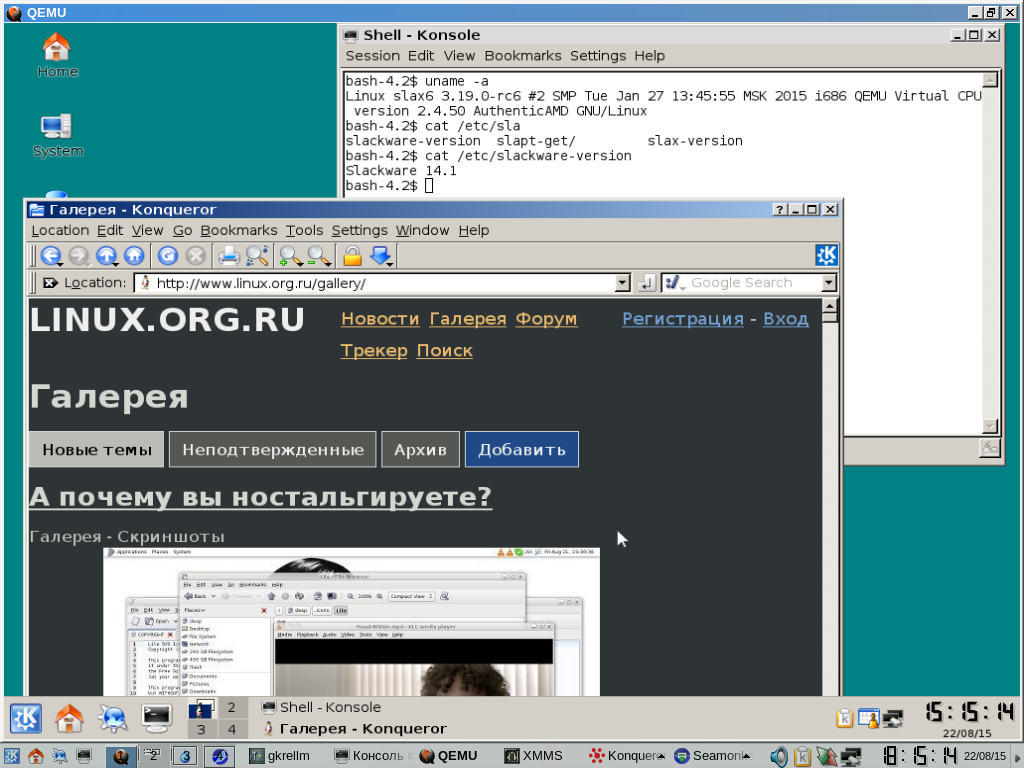Click the Konqueror page vertical scrollbar up arrow
The width and height of the screenshot is (1024, 768).
point(829,306)
